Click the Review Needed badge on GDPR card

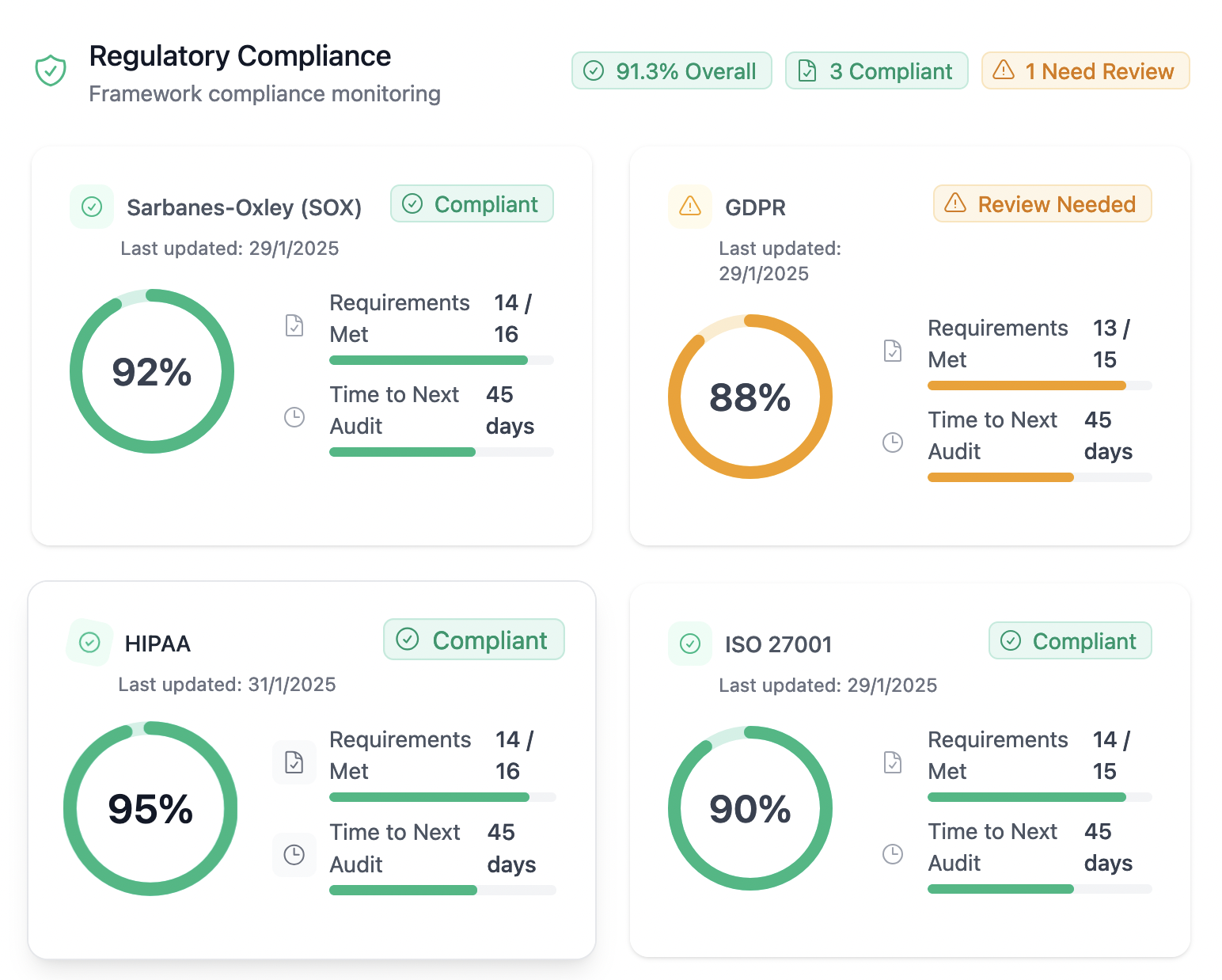tap(1042, 203)
